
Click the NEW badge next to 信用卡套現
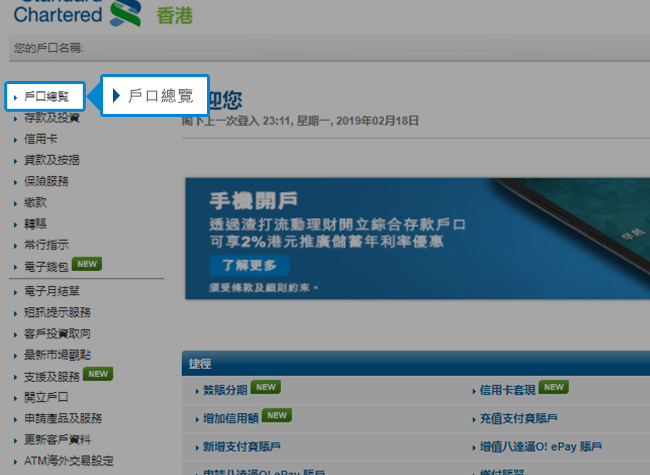click(554, 387)
